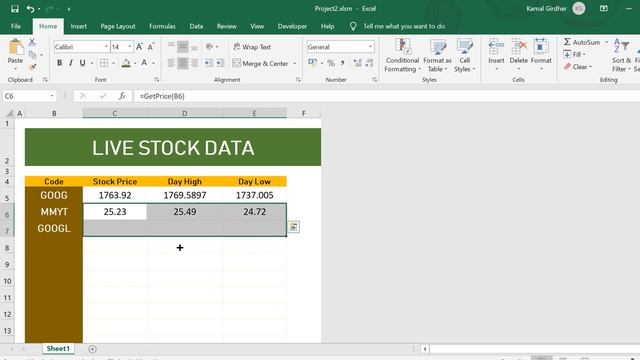Click the AutoSum button
The image size is (640, 360).
(582, 42)
